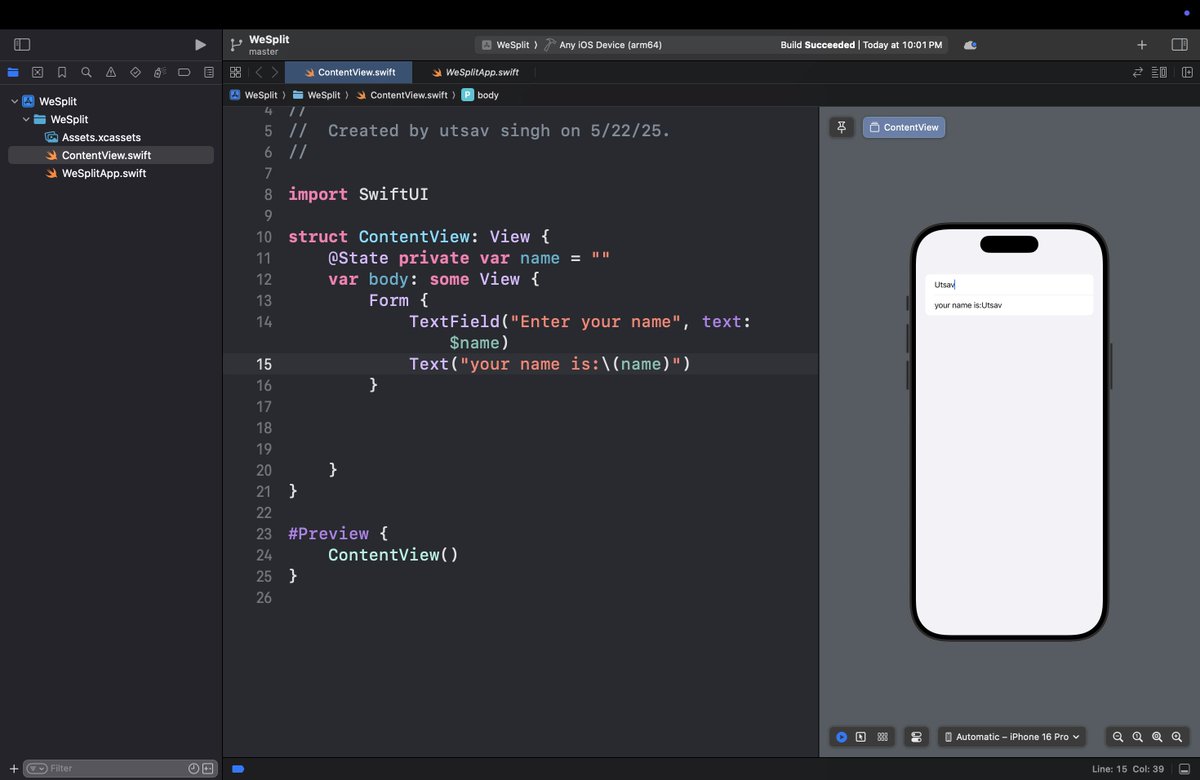Image resolution: width=1200 pixels, height=780 pixels.
Task: Pin the preview with the pin button
Action: (842, 127)
